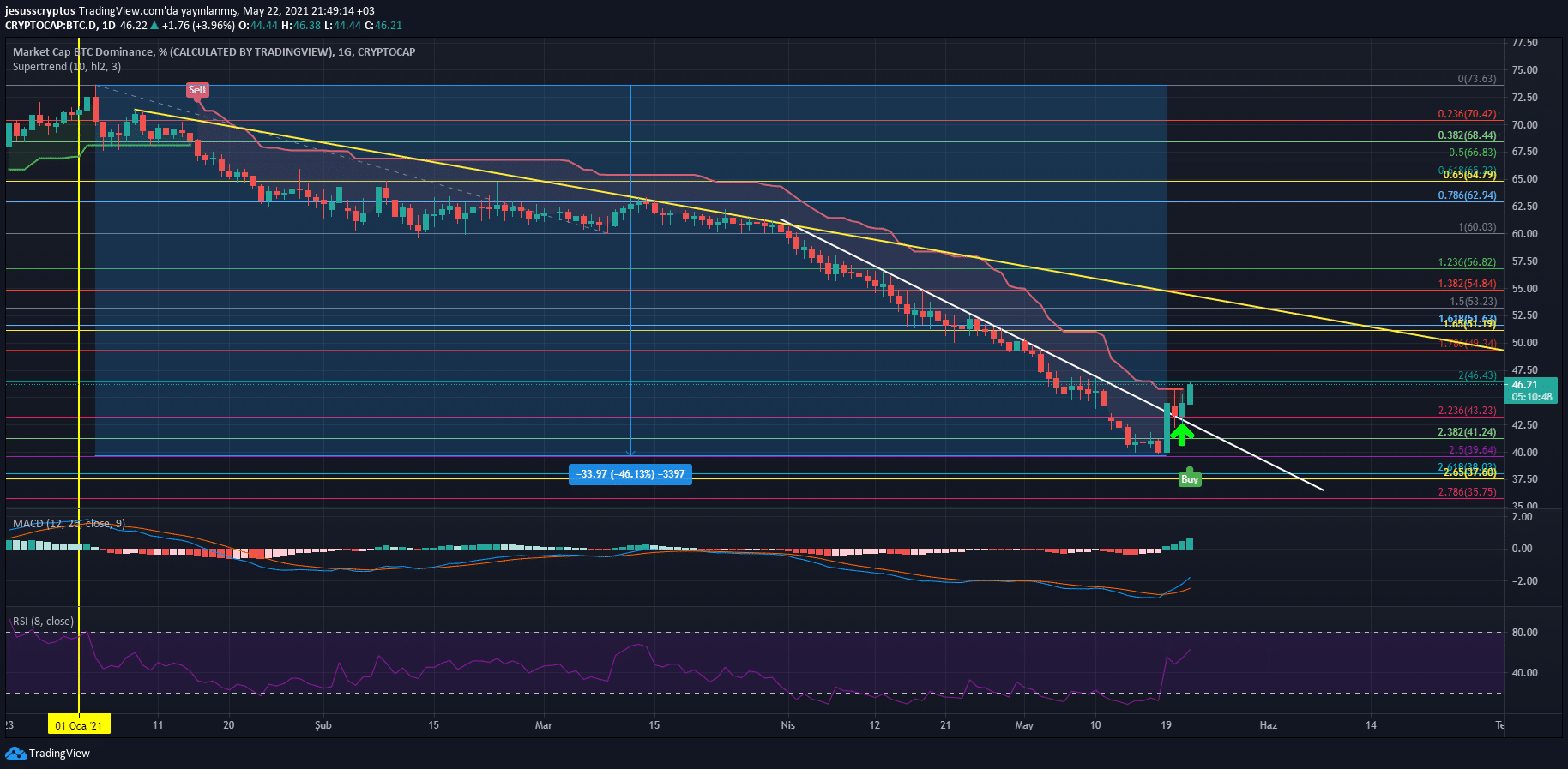Click the red Sell signal label
This screenshot has height=769, width=1568.
(197, 90)
